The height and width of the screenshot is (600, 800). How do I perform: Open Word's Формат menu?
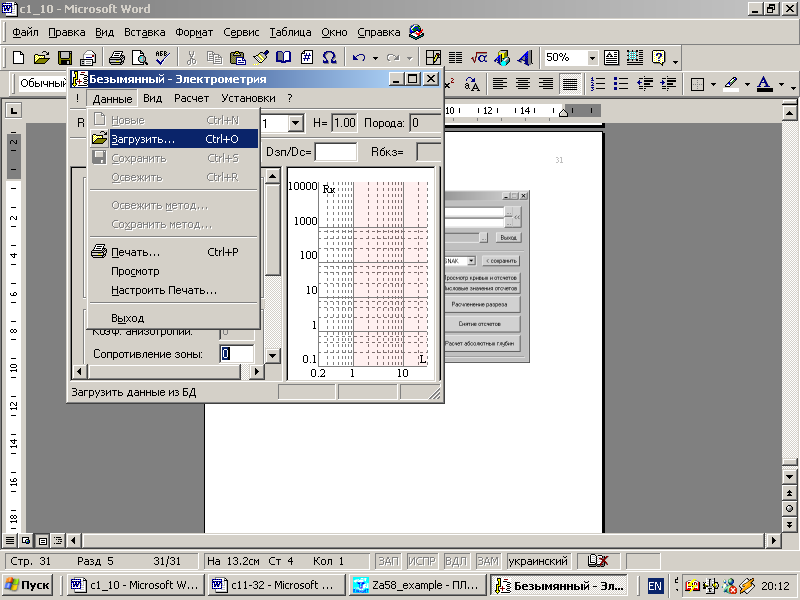[194, 32]
